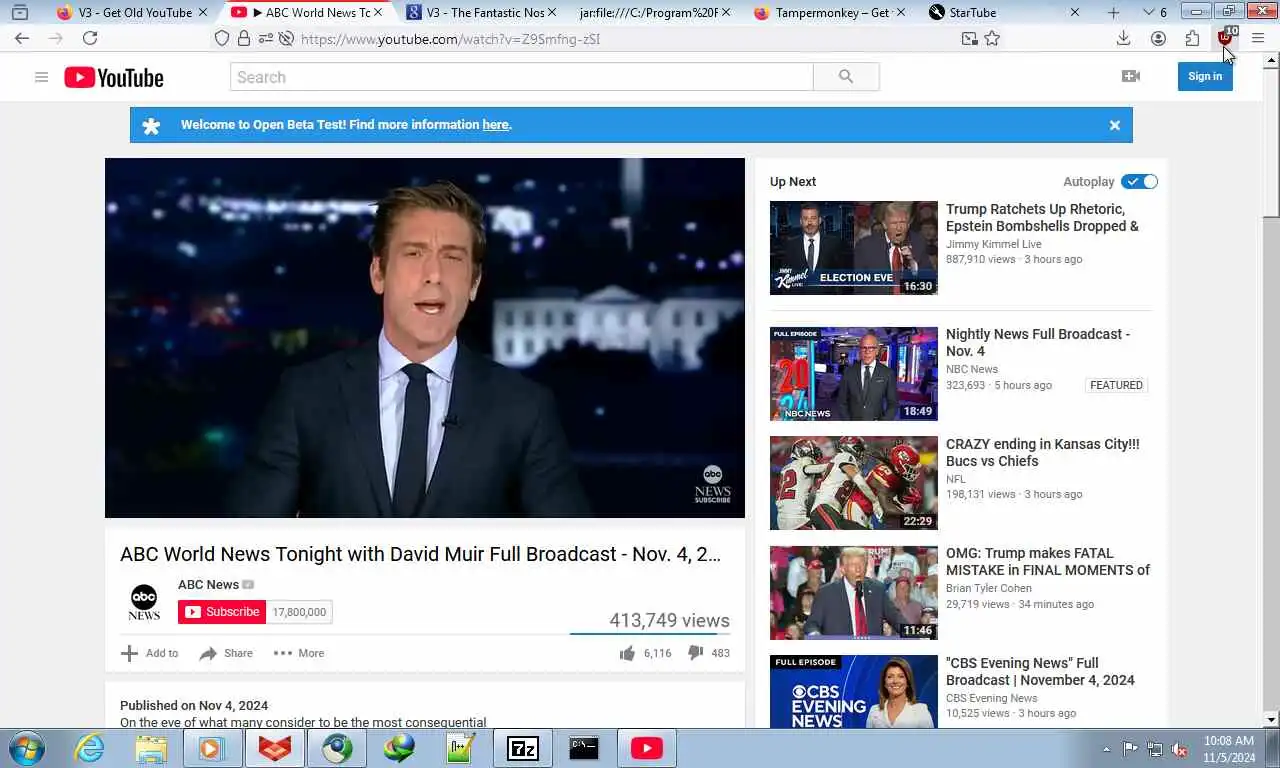Screen dimensions: 1280x768
Task: Click the FEATURED badge
Action: pyautogui.click(x=1116, y=385)
